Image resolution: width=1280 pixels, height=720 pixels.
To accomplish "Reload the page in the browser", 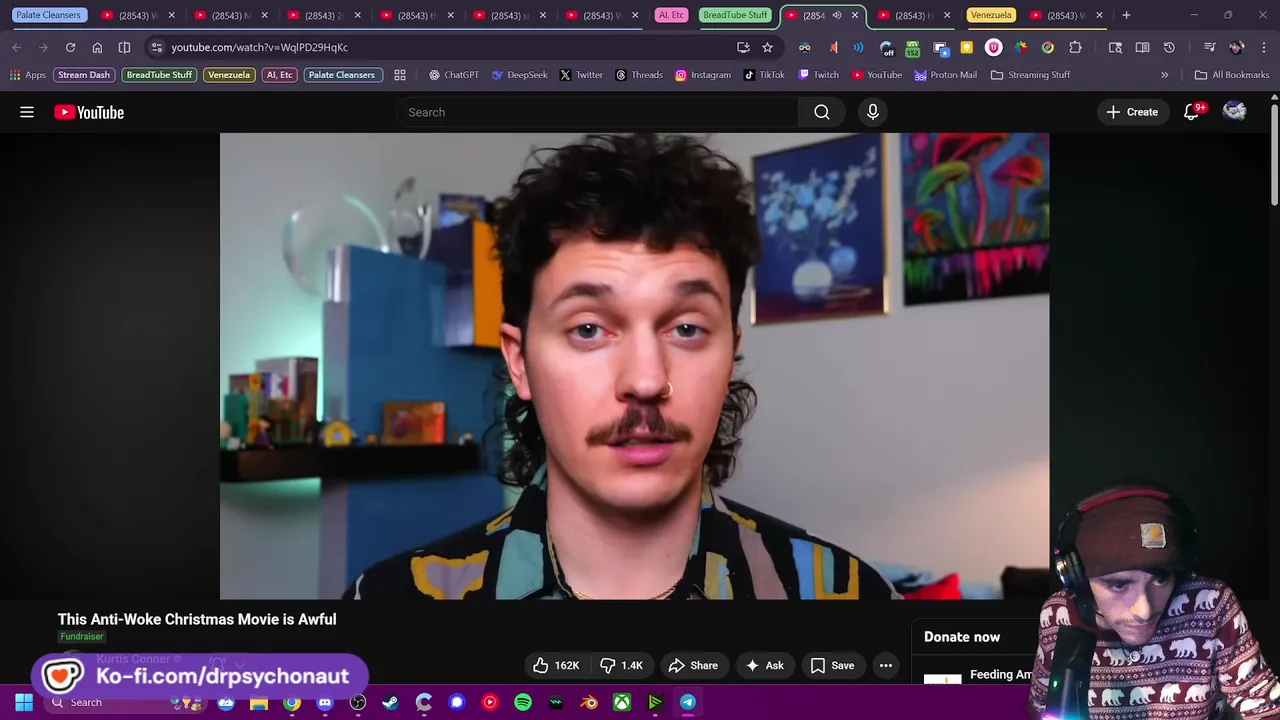I will tap(70, 47).
